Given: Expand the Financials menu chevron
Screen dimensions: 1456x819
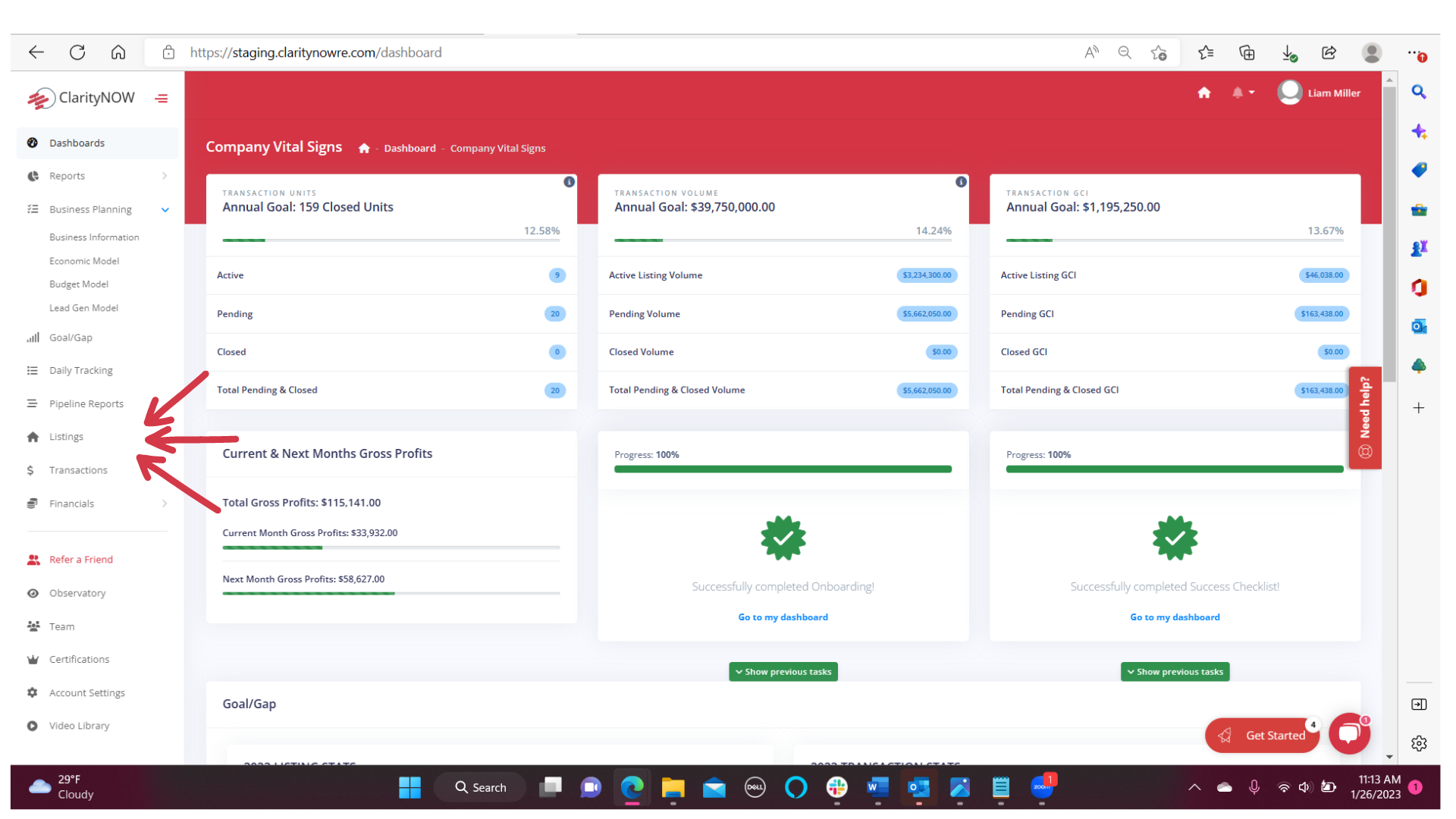Looking at the screenshot, I should tap(165, 504).
